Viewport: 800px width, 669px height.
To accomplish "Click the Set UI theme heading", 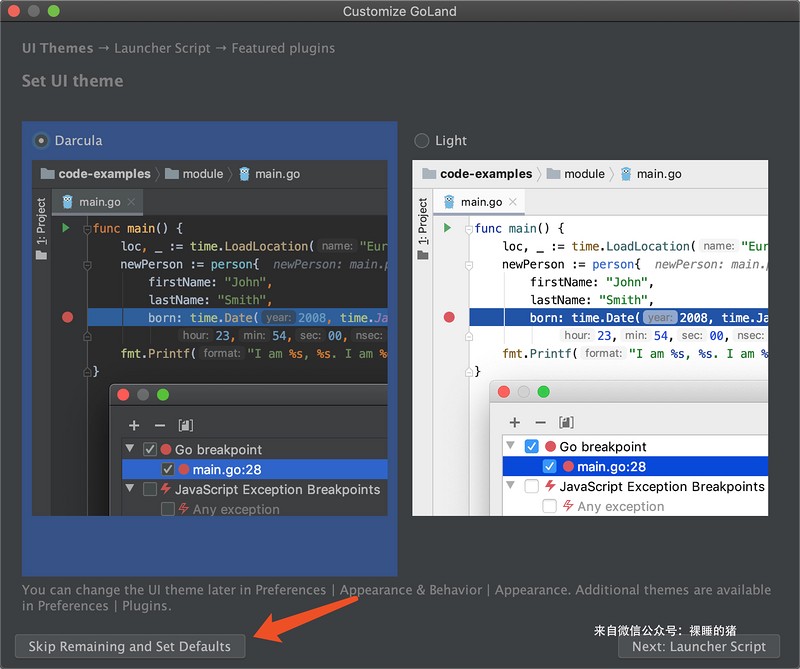I will 72,81.
